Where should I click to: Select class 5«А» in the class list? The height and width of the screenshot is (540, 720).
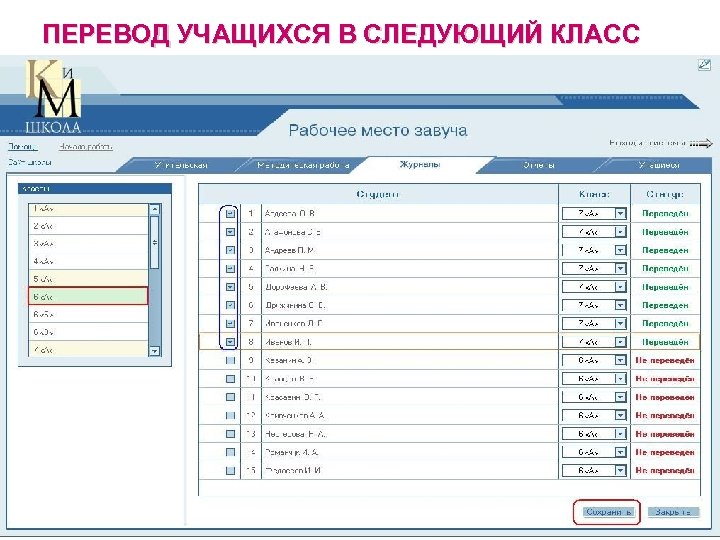click(88, 279)
